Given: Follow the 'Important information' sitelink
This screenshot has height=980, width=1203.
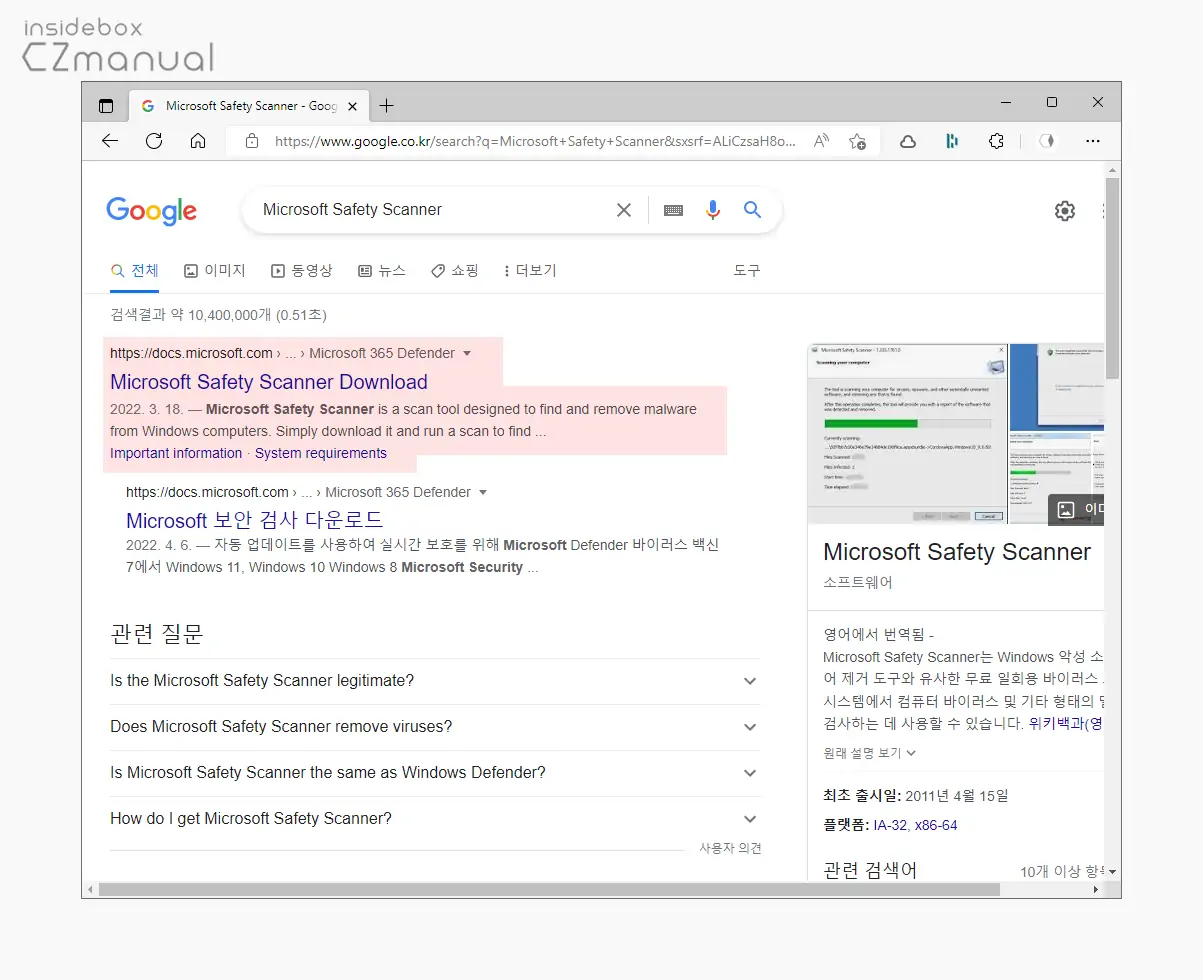Looking at the screenshot, I should [176, 454].
